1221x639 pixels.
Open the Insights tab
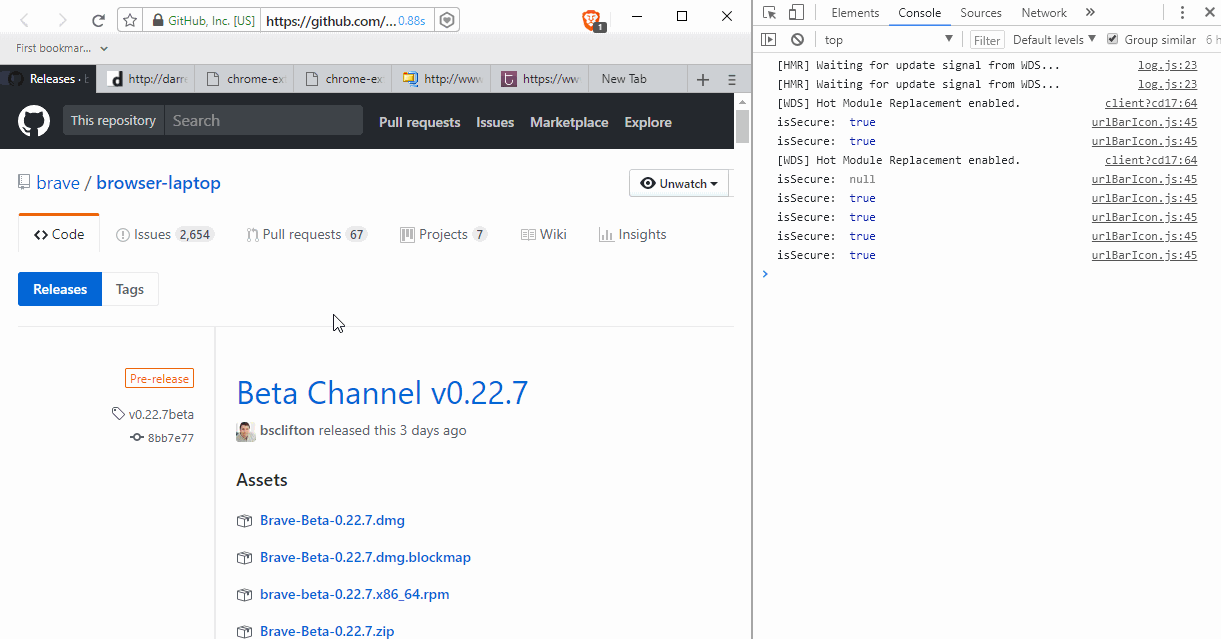click(x=632, y=234)
